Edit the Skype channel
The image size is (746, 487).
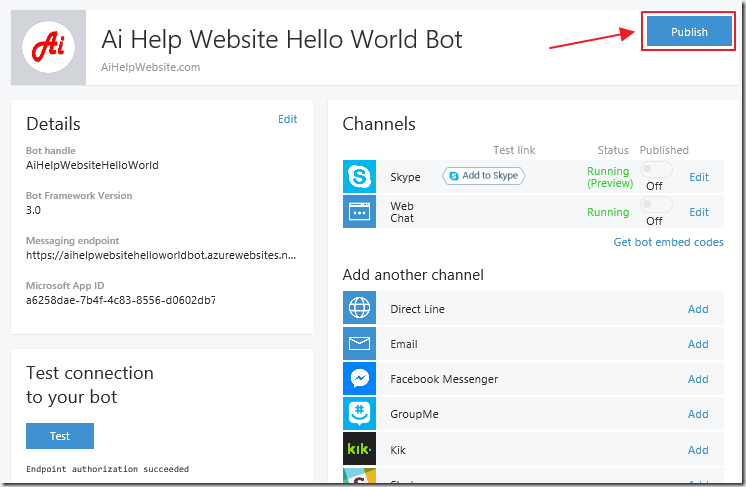699,177
